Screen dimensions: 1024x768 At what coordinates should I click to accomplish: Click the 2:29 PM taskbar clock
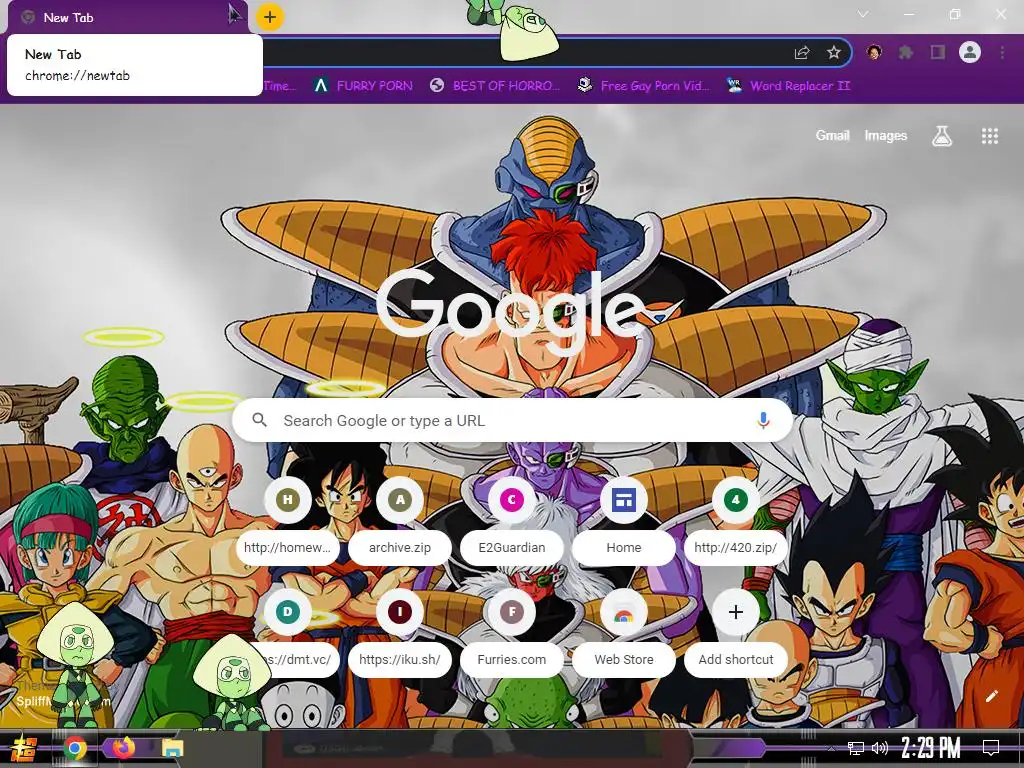tap(931, 747)
